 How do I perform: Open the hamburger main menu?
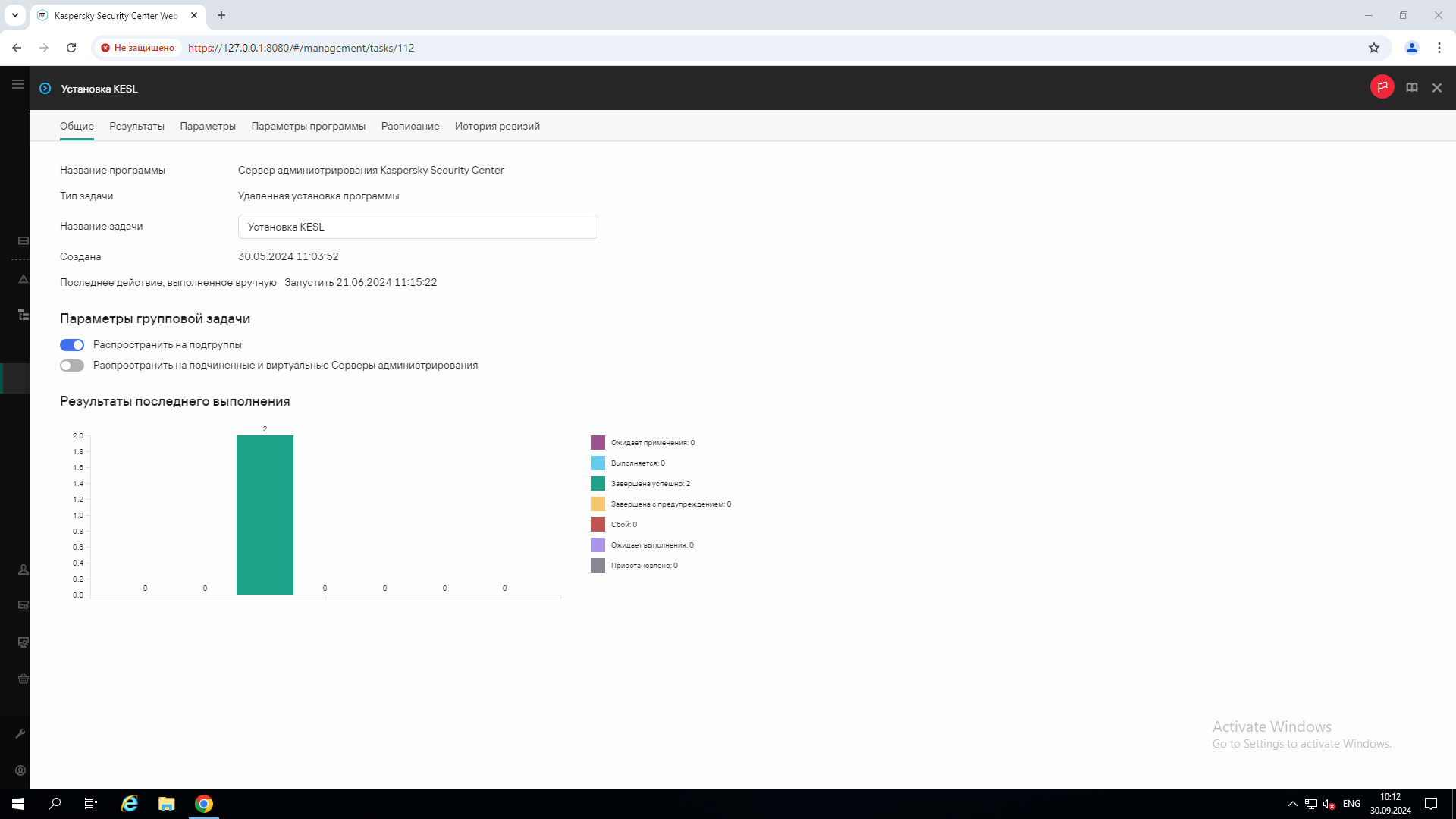click(x=17, y=84)
